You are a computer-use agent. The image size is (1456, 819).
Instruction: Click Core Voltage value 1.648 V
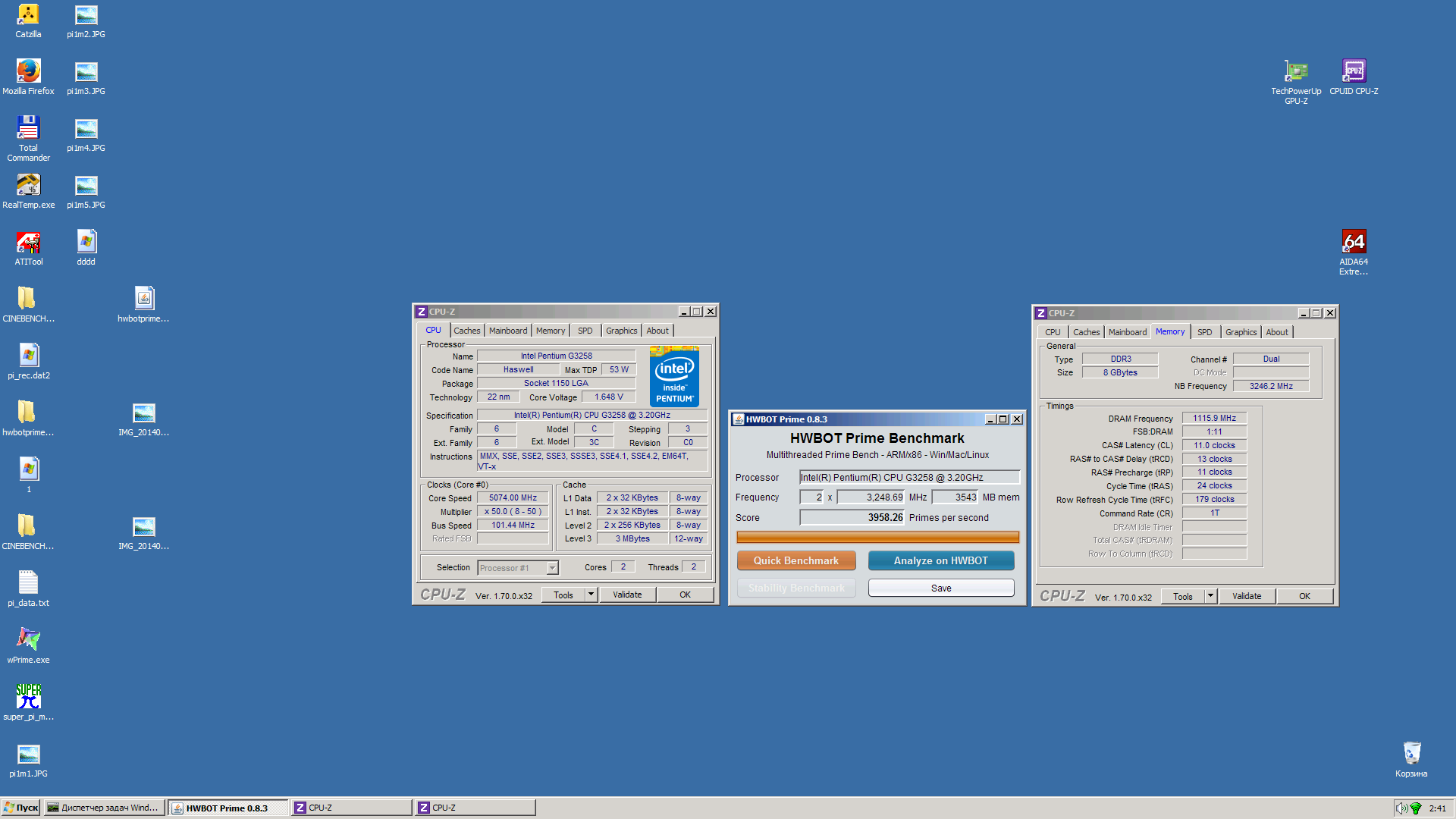[608, 397]
